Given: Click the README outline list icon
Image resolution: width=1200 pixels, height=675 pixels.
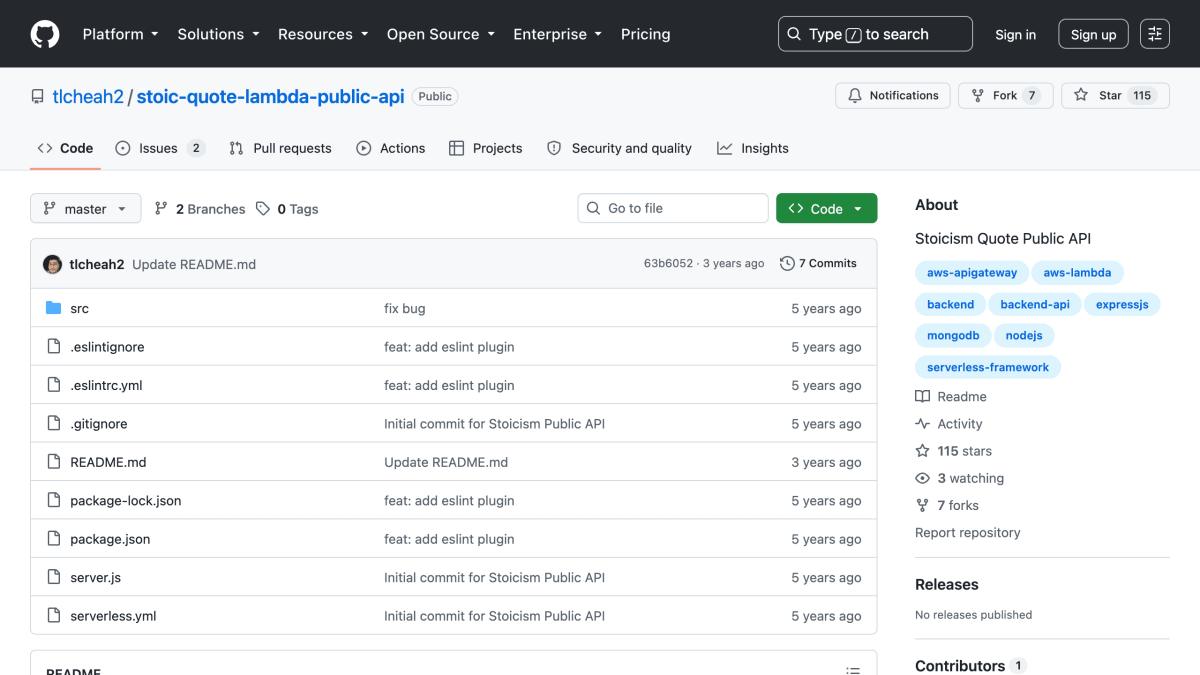Looking at the screenshot, I should [x=853, y=671].
